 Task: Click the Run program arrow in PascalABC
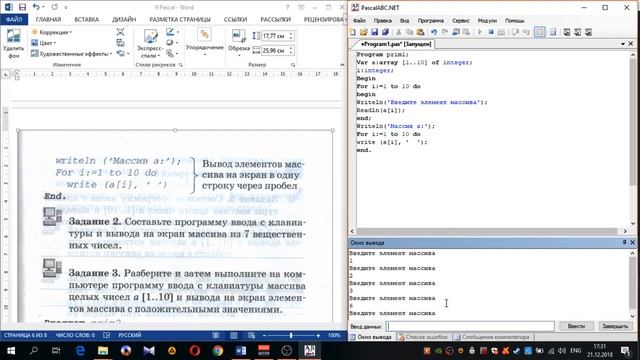pyautogui.click(x=480, y=32)
